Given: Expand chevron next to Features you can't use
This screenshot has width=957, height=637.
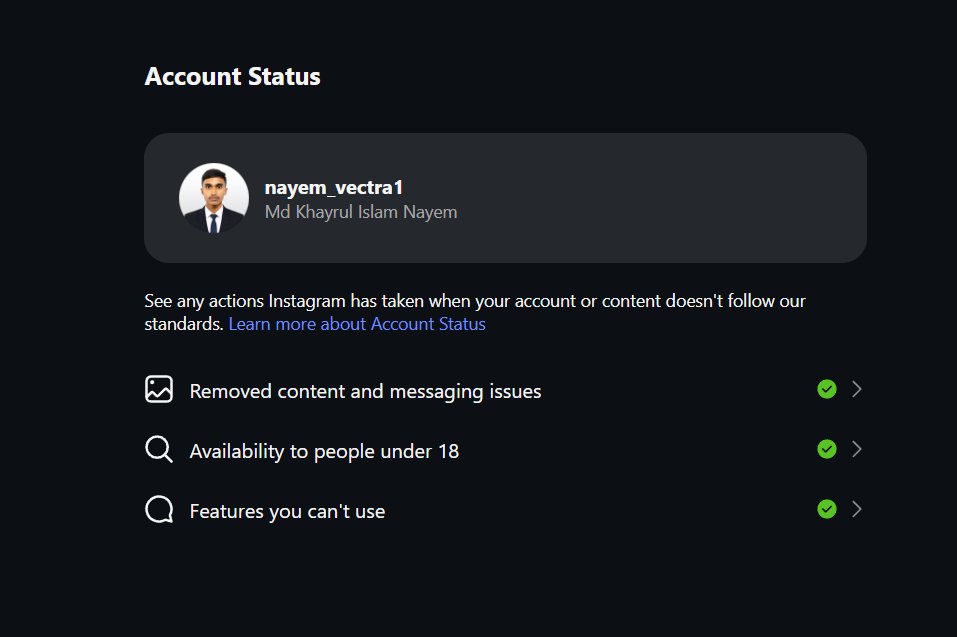Looking at the screenshot, I should pyautogui.click(x=857, y=509).
